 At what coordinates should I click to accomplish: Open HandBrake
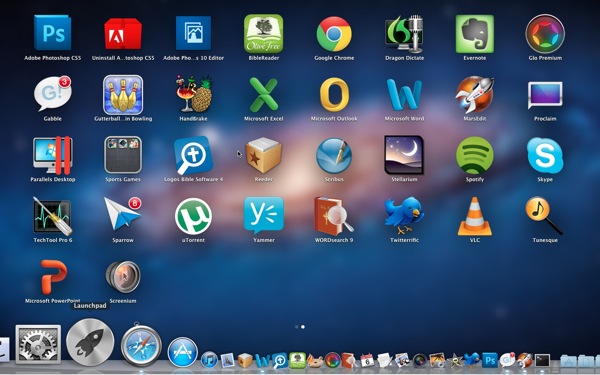(x=193, y=94)
